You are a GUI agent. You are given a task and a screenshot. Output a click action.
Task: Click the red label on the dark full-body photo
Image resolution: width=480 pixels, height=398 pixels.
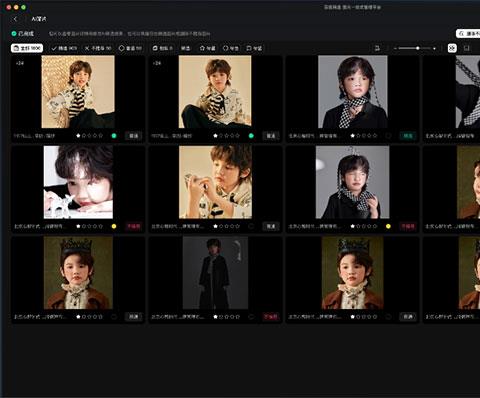[x=271, y=317]
